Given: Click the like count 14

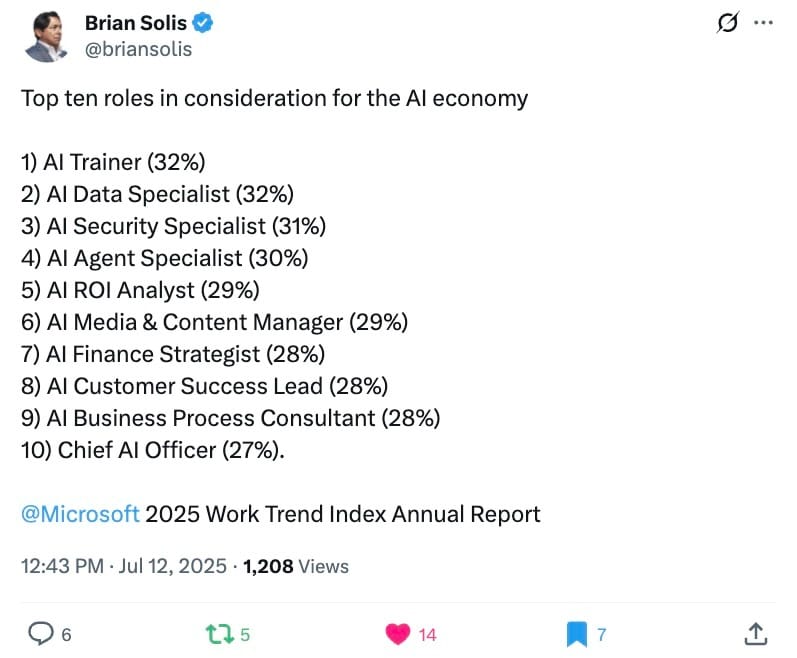Looking at the screenshot, I should [427, 635].
